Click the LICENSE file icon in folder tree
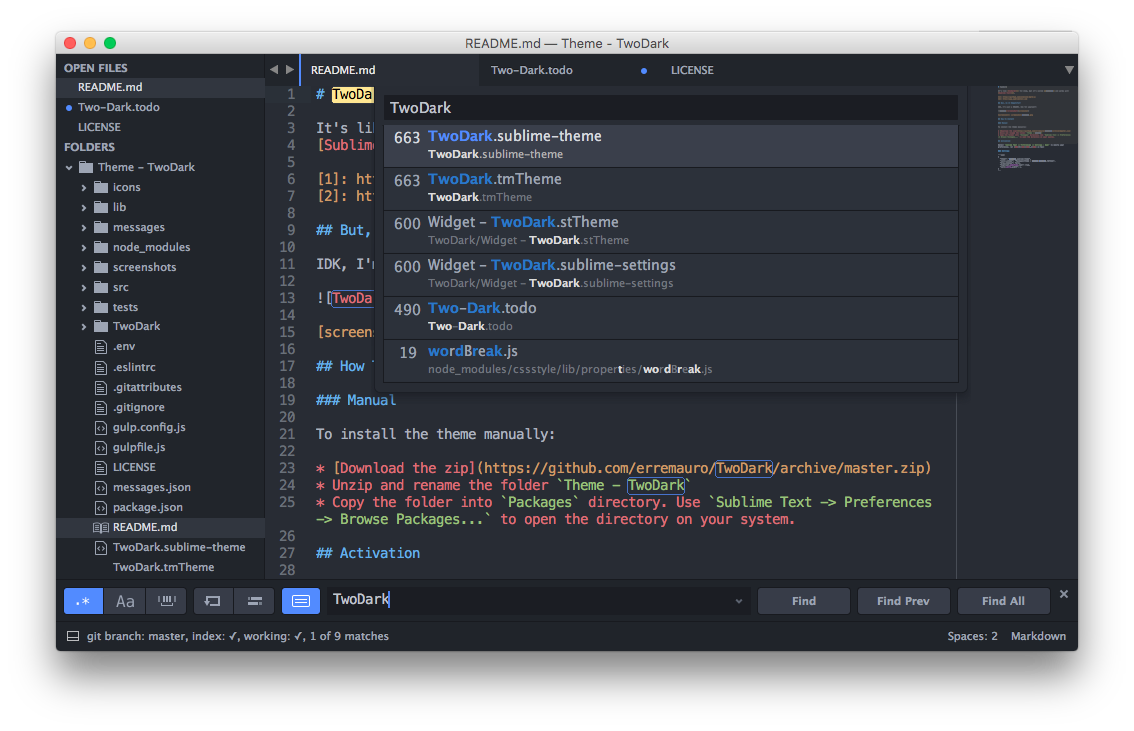The height and width of the screenshot is (731, 1134). (x=101, y=468)
